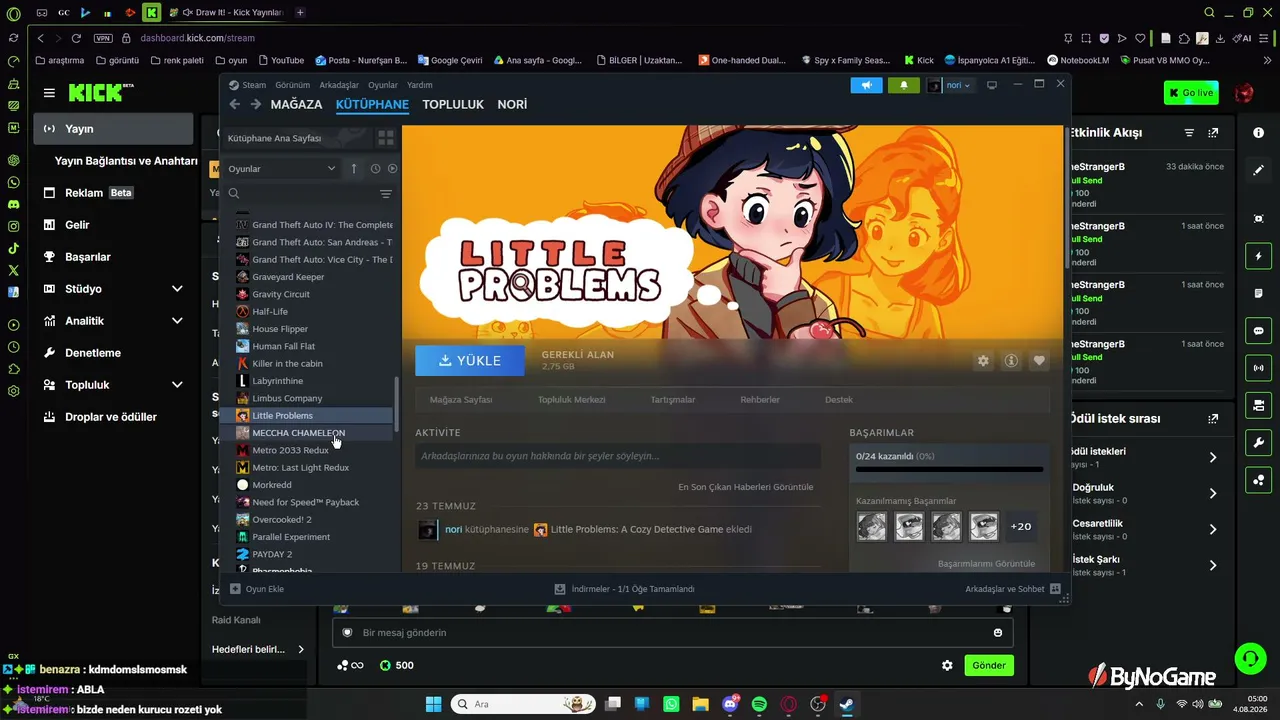This screenshot has height=720, width=1280.
Task: Enter Steam Big Picture mode
Action: [x=992, y=85]
